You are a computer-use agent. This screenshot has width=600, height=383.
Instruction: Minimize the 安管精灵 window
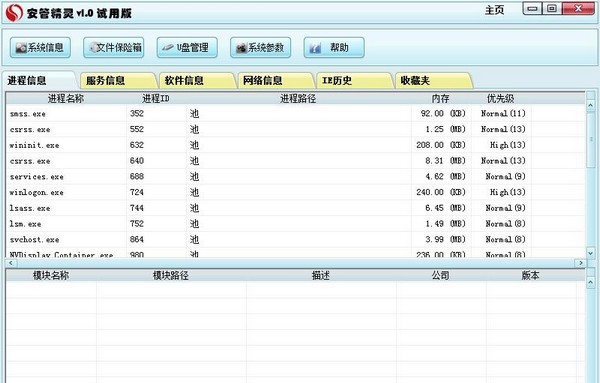click(532, 8)
